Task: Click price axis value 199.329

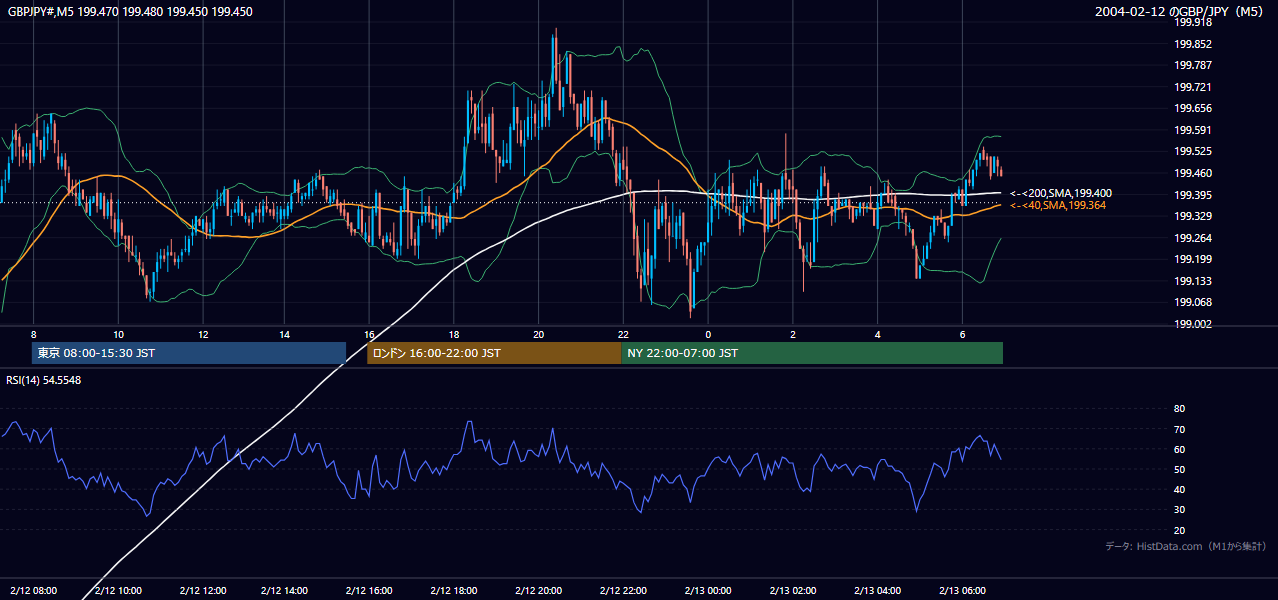Action: [x=1192, y=216]
